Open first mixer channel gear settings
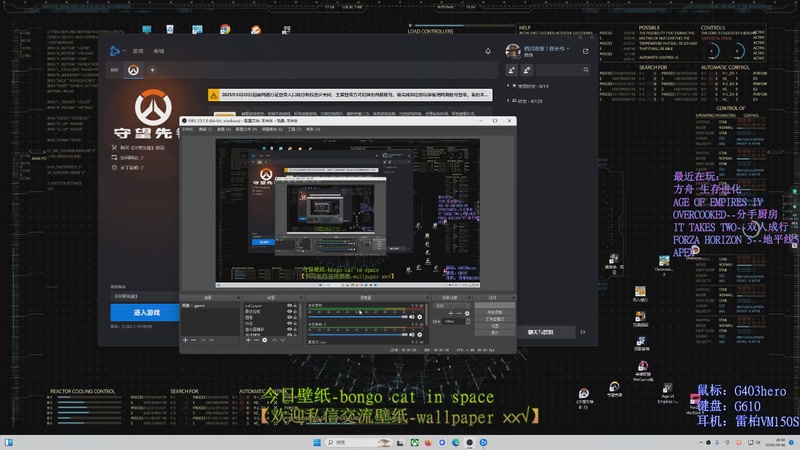 (x=419, y=316)
